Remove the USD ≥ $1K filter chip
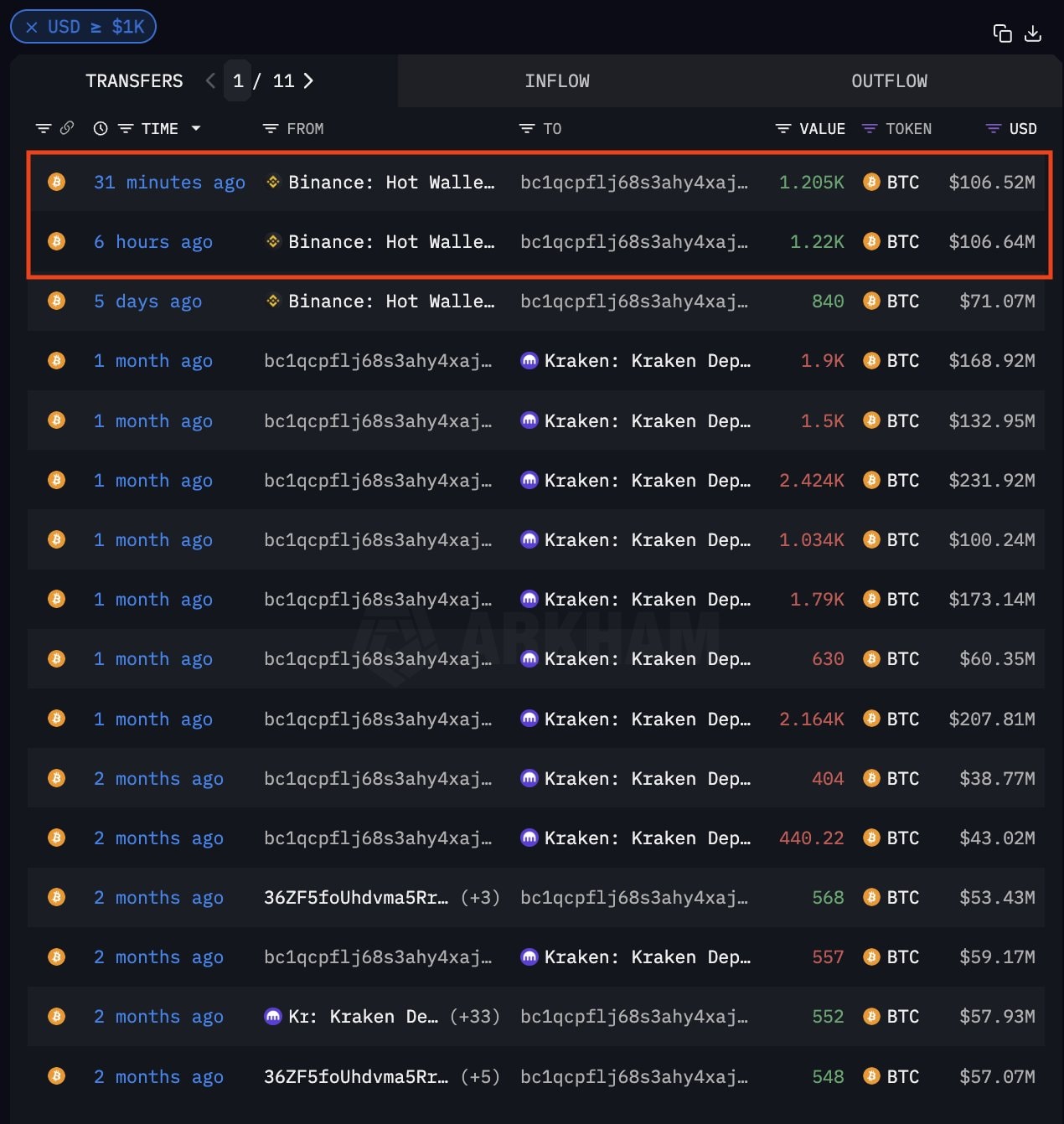The height and width of the screenshot is (1124, 1064). point(32,28)
